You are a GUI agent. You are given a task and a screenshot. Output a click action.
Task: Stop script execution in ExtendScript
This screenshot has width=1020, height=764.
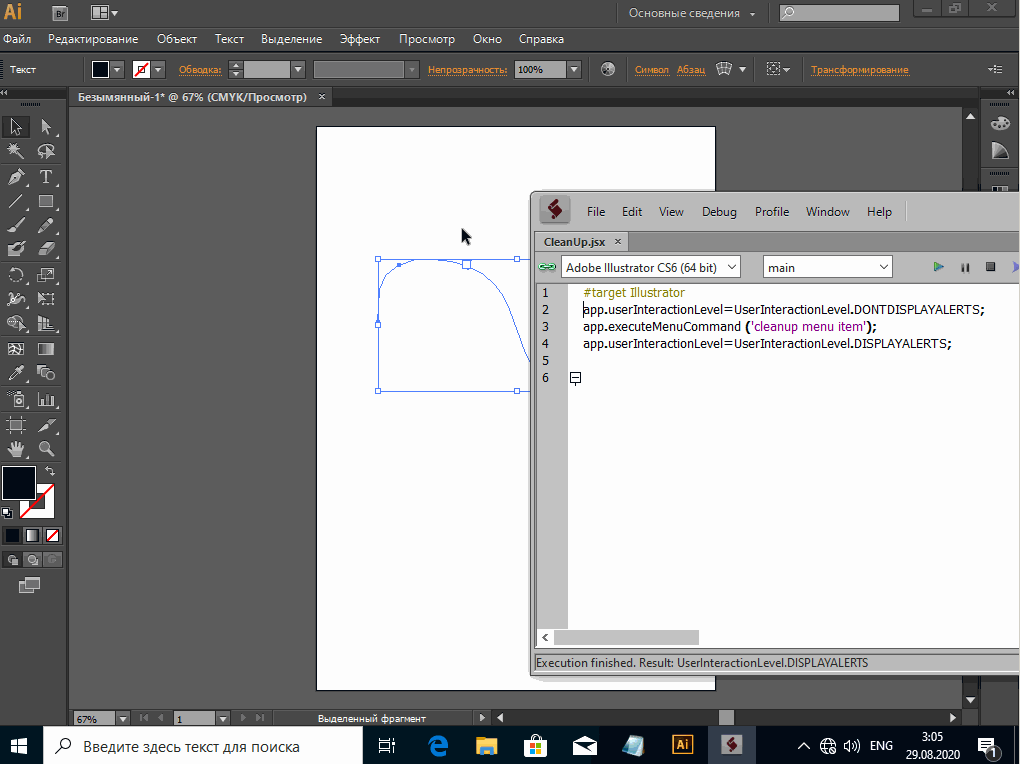[x=990, y=267]
